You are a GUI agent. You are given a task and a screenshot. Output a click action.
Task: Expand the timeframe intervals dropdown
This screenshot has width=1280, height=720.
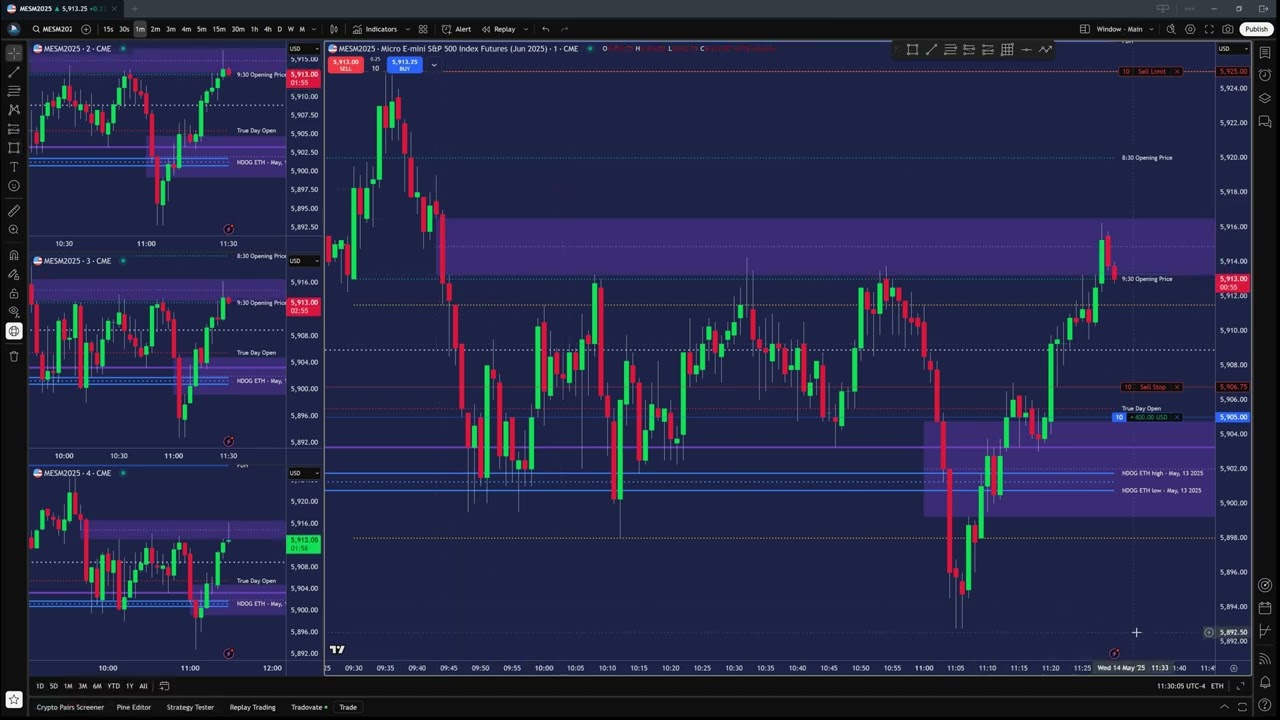coord(314,29)
